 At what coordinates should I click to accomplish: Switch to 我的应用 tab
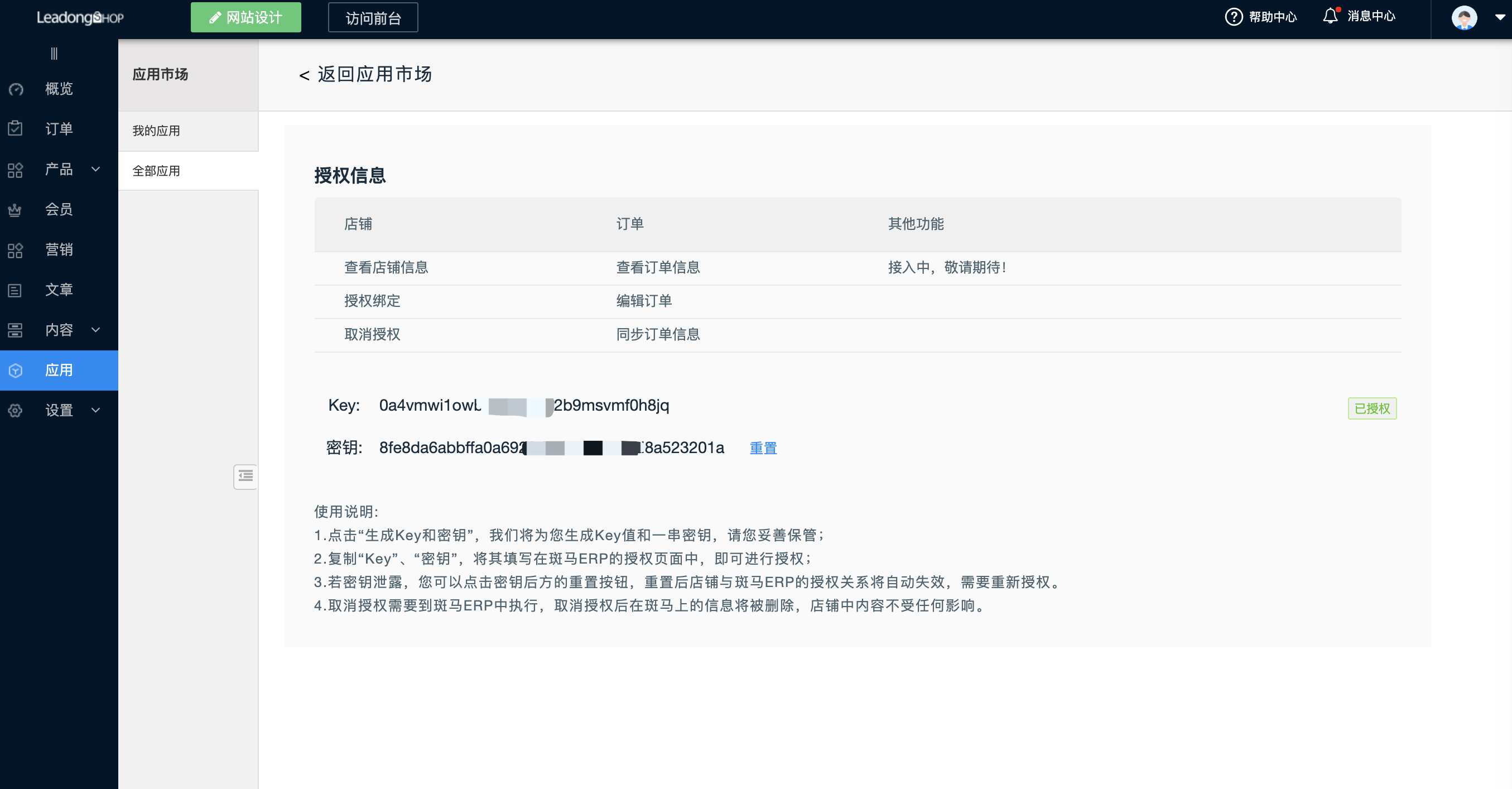[x=156, y=131]
